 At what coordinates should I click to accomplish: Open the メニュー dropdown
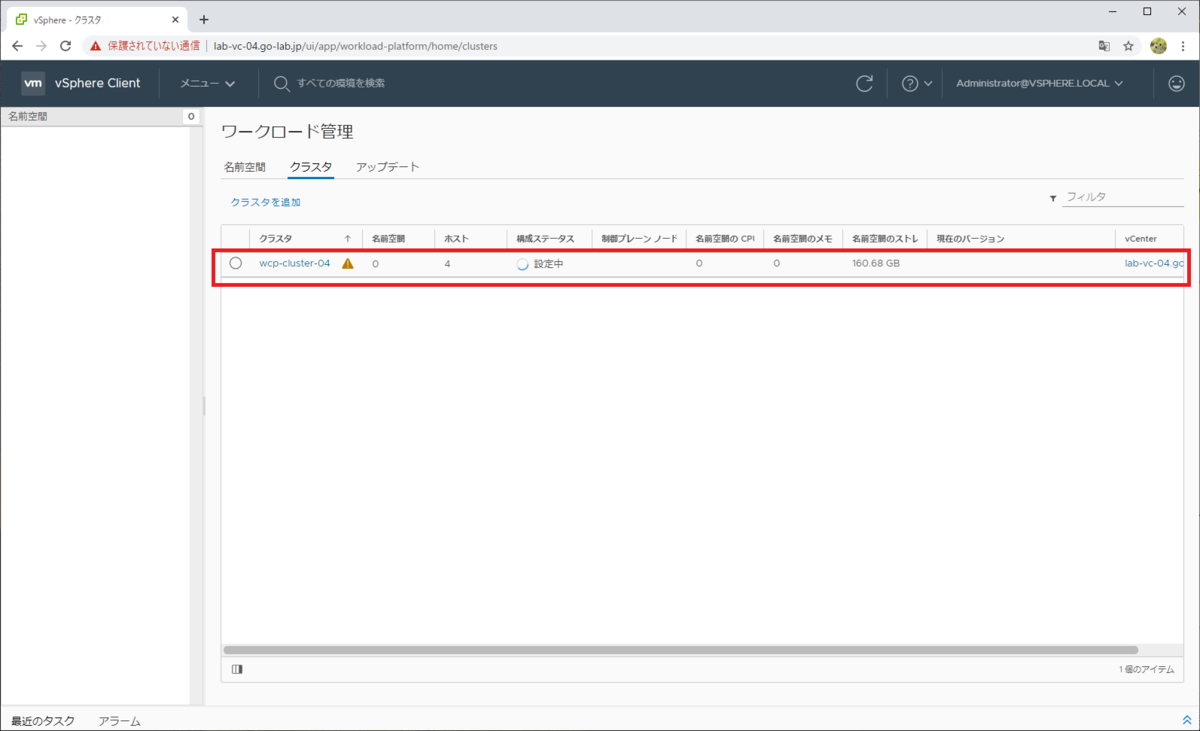207,84
